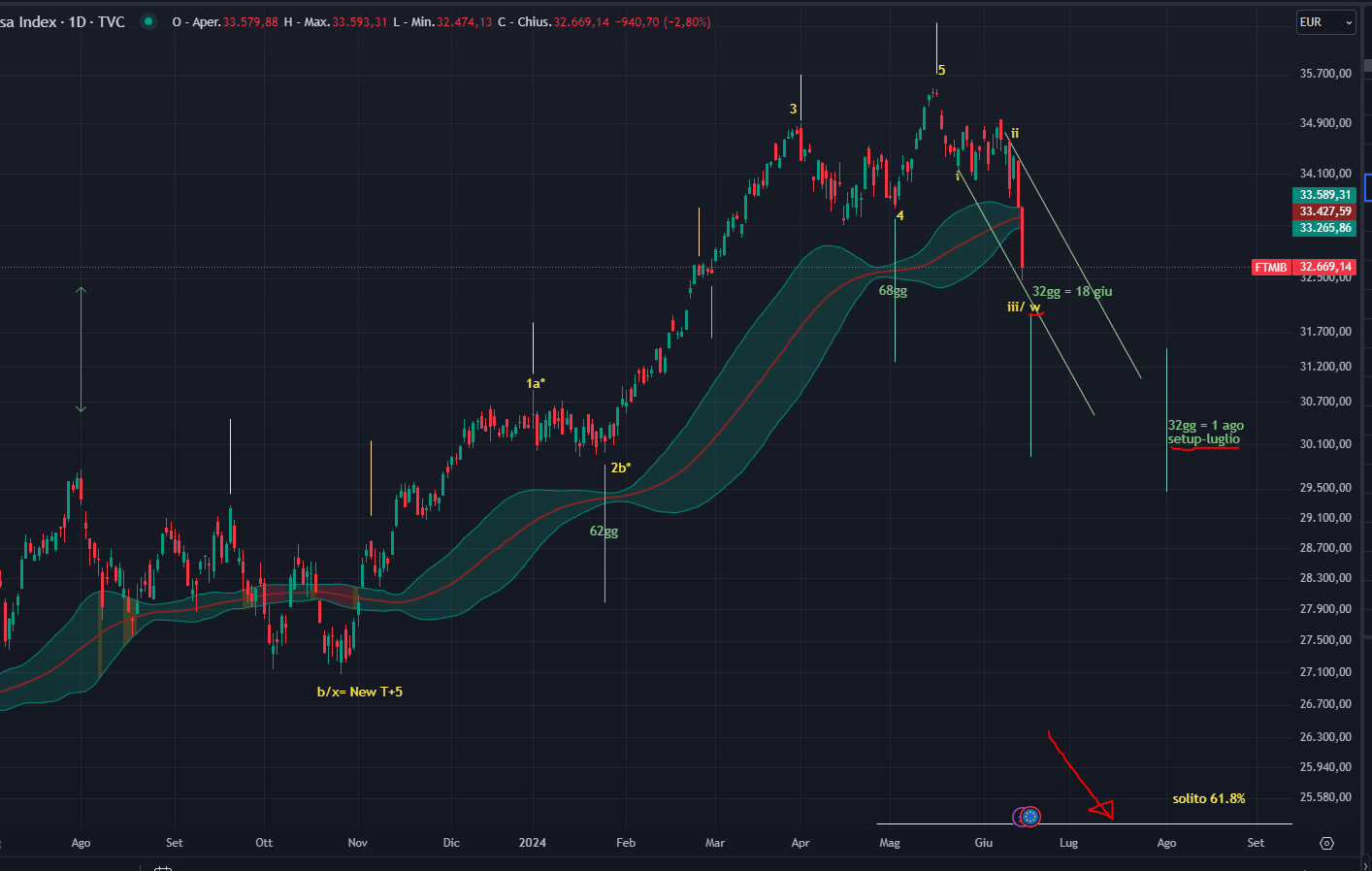
Task: Select the 'setup-luglio' text annotation
Action: pos(1203,438)
